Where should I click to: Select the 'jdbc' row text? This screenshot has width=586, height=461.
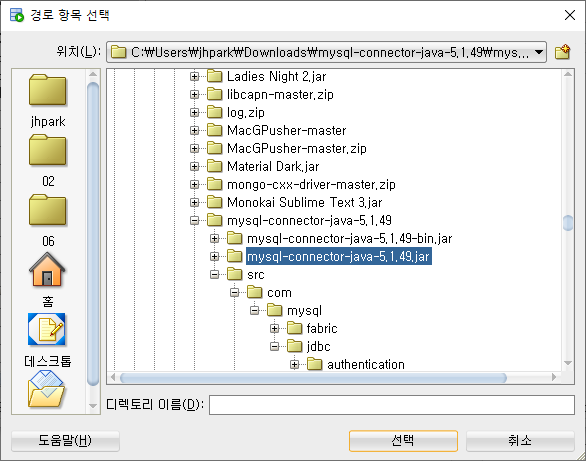(x=318, y=346)
